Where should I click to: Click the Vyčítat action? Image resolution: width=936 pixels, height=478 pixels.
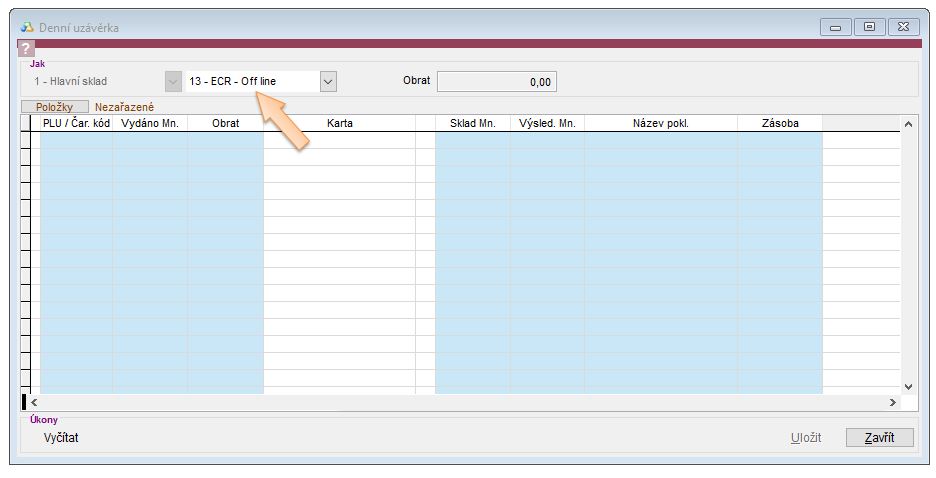[61, 438]
